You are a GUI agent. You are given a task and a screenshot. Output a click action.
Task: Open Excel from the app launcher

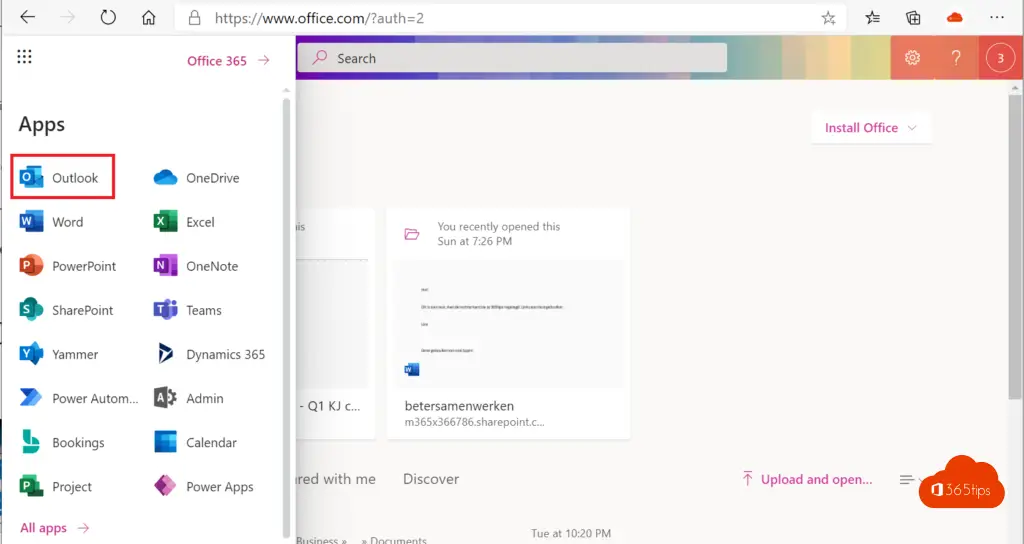184,222
